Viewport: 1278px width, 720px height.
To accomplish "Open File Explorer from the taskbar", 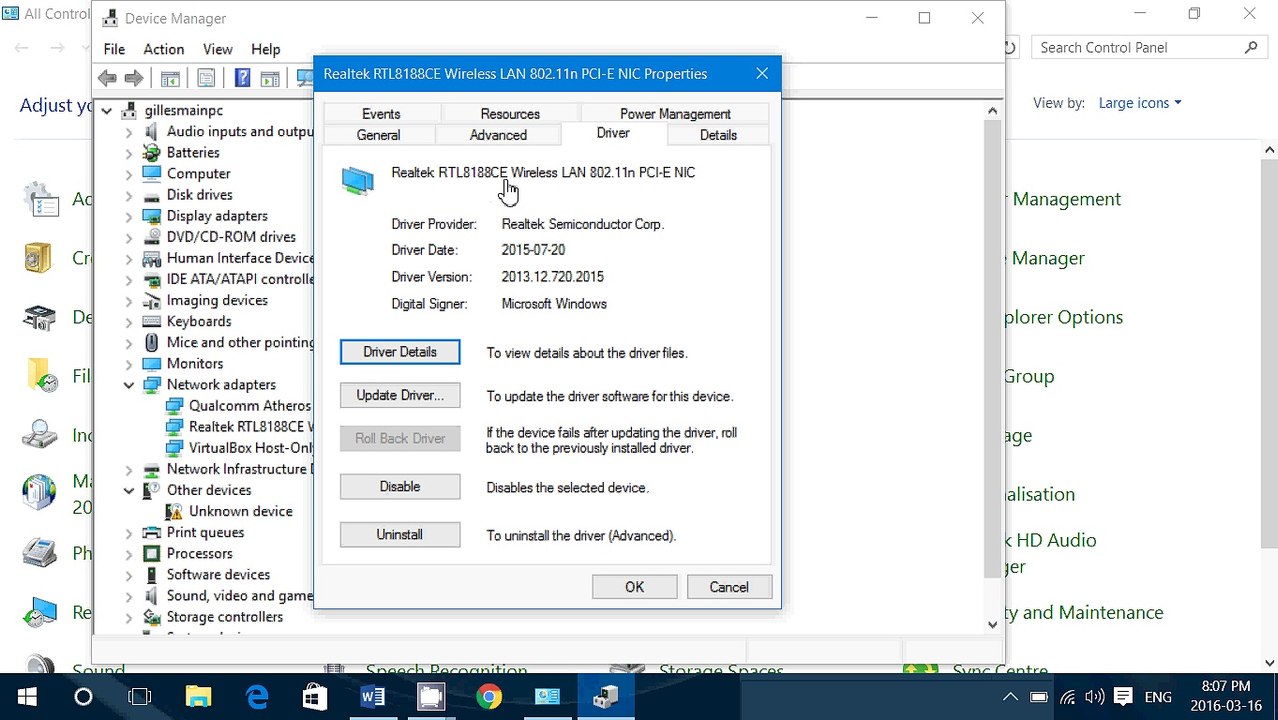I will [x=198, y=696].
